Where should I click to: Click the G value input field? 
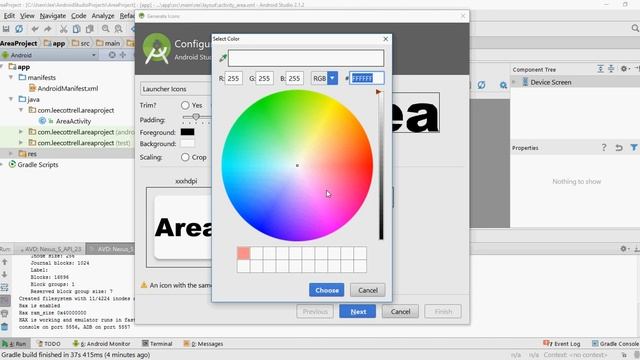click(264, 78)
